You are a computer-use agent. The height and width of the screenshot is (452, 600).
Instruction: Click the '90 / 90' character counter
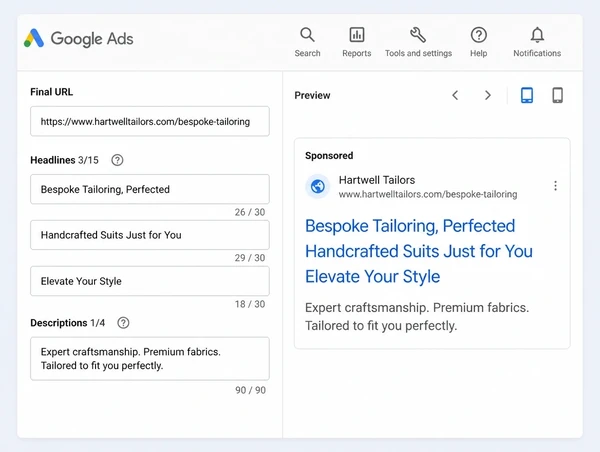250,390
